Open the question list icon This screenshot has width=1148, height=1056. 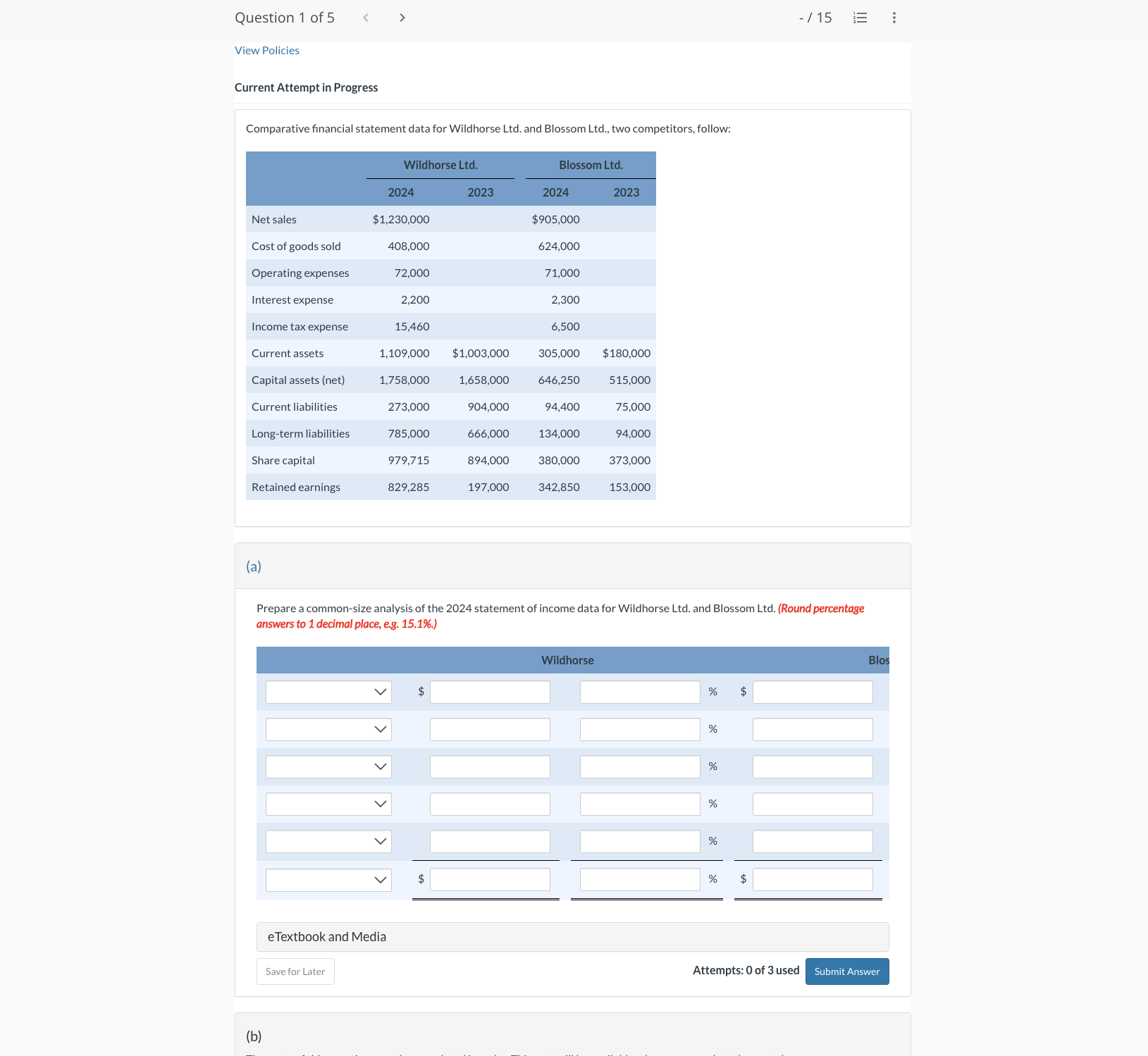click(860, 18)
